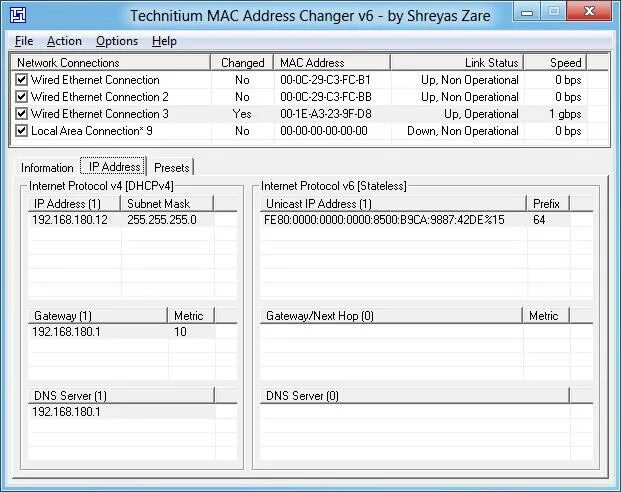Uncheck the Wired Ethernet Connection checkbox
Screen dimensions: 621x492
(x=21, y=80)
